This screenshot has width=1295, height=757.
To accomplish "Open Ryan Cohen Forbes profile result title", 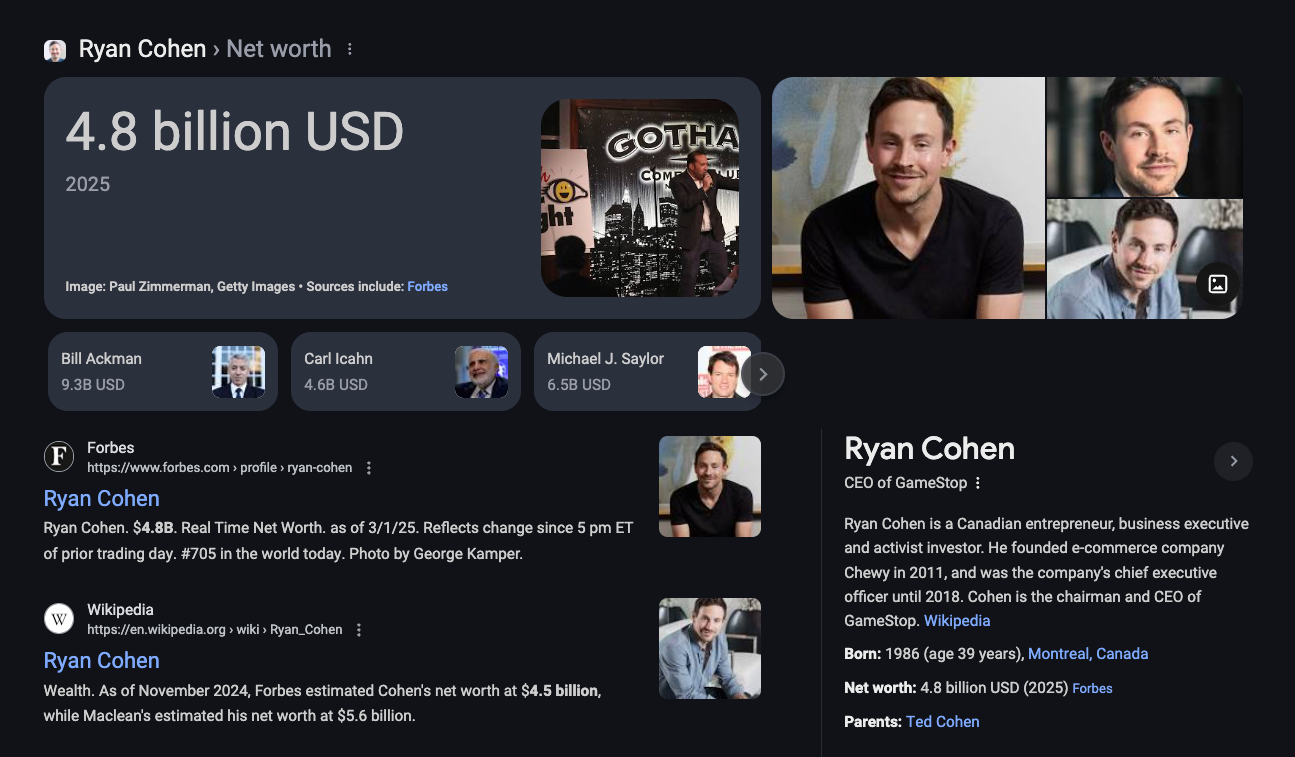I will coord(101,498).
